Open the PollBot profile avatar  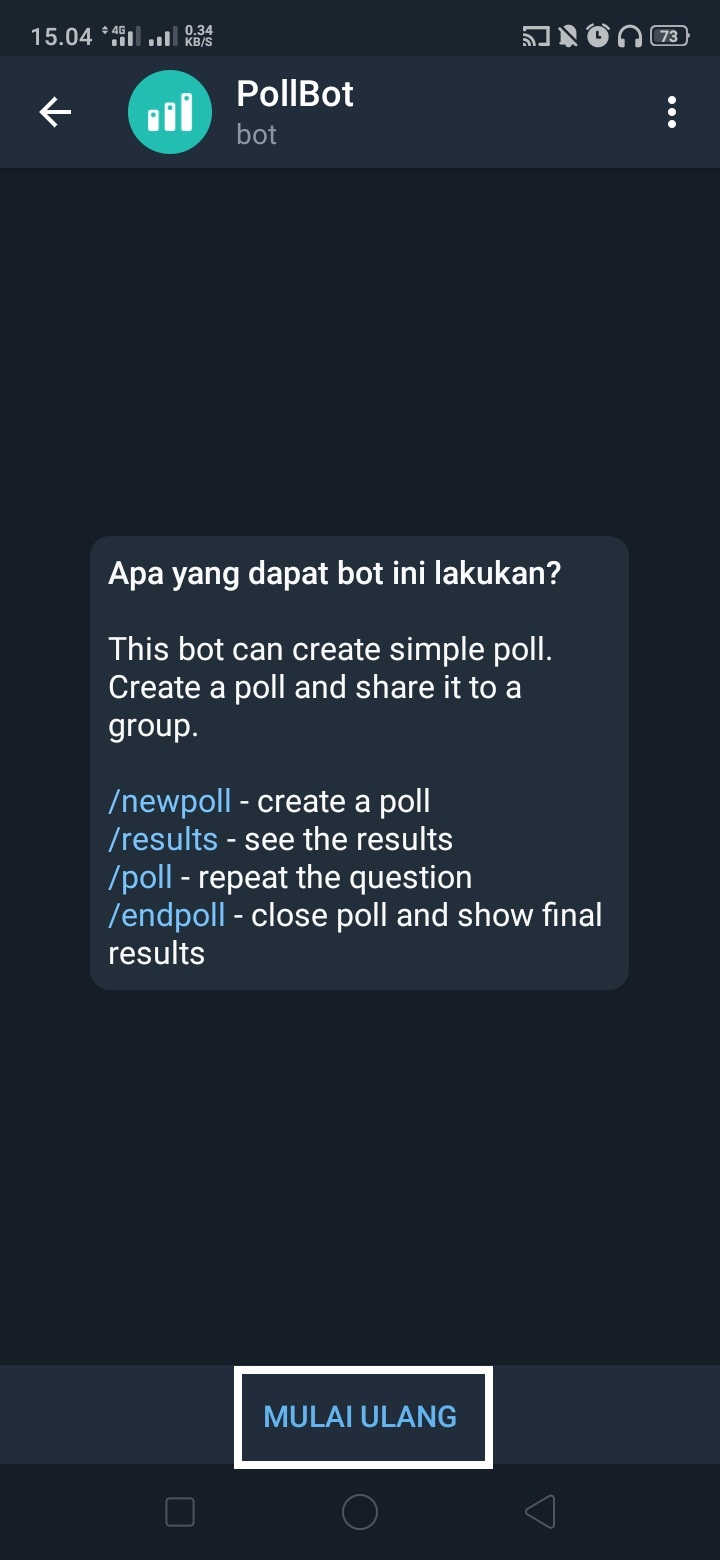(x=170, y=112)
